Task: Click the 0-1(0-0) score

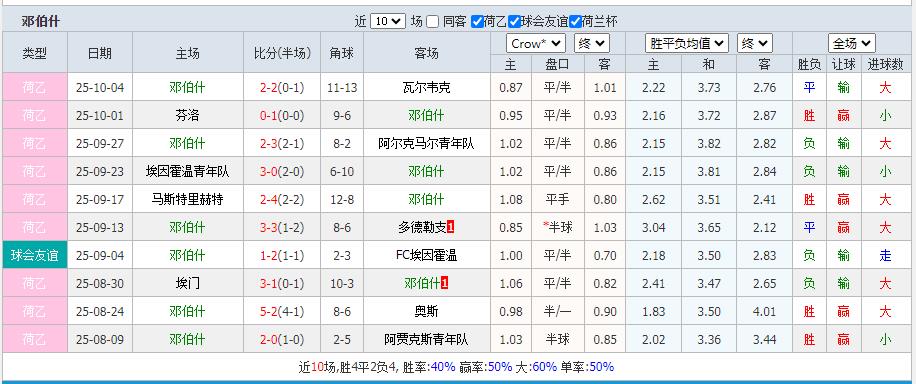Action: coord(282,116)
